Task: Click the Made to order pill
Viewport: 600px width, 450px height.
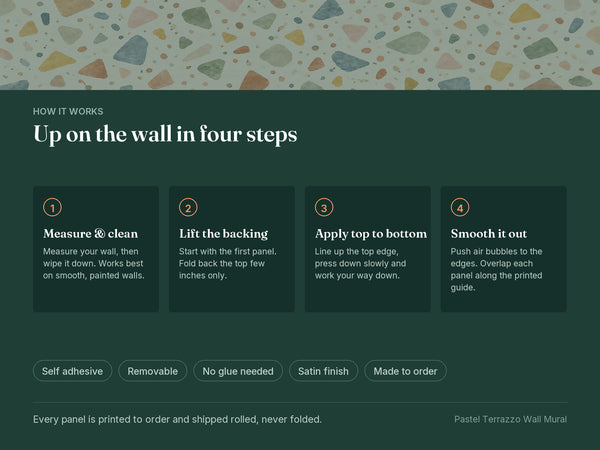Action: coord(405,371)
